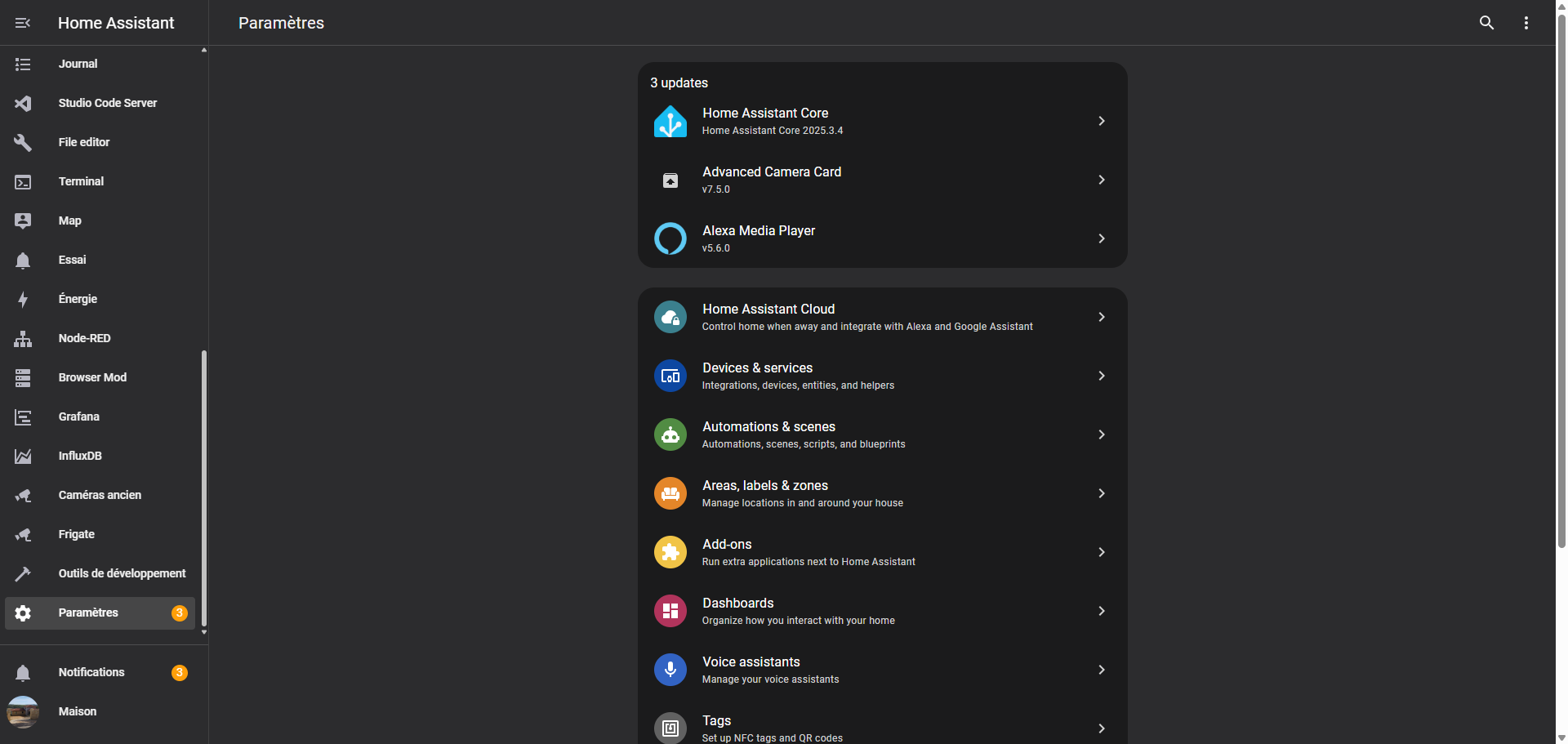Collapse the sidebar with the menu icon
The image size is (1568, 744).
click(23, 23)
